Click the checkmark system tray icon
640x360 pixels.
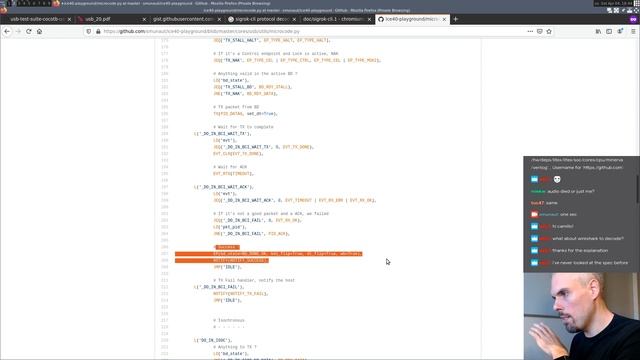(623, 10)
